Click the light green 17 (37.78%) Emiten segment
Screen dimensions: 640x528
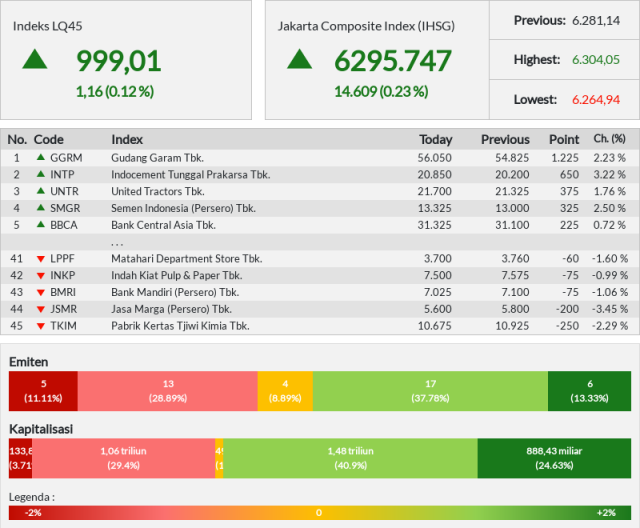pyautogui.click(x=430, y=391)
